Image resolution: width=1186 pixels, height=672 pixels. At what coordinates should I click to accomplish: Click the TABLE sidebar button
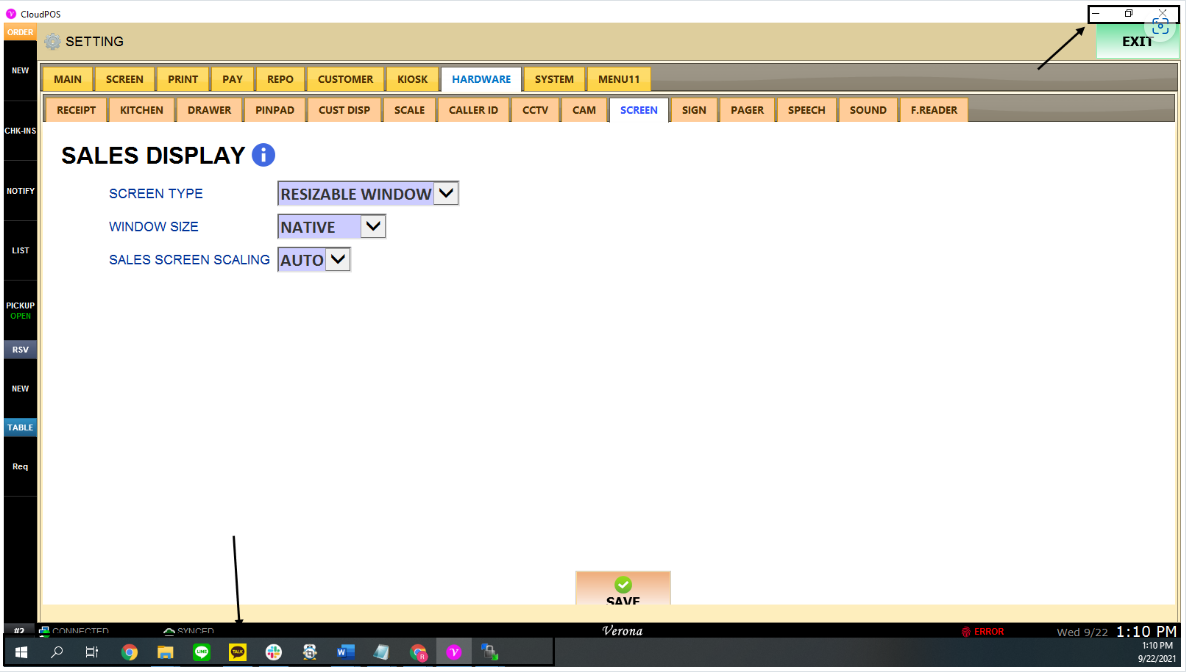point(20,428)
